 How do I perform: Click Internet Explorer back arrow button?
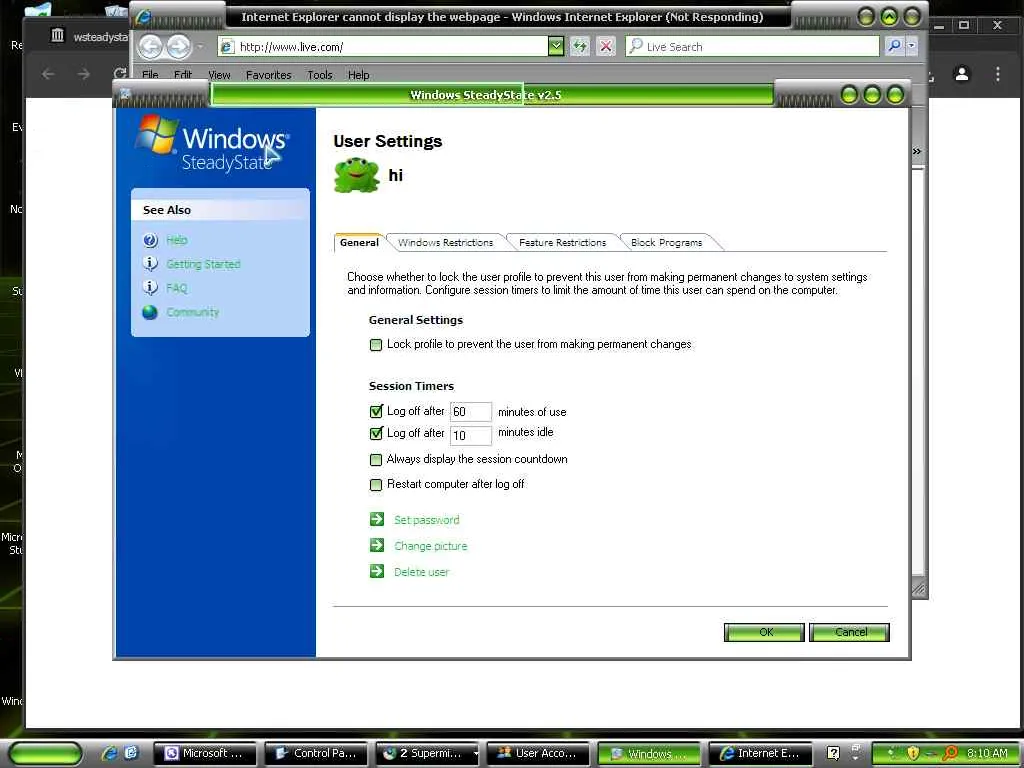coord(151,46)
